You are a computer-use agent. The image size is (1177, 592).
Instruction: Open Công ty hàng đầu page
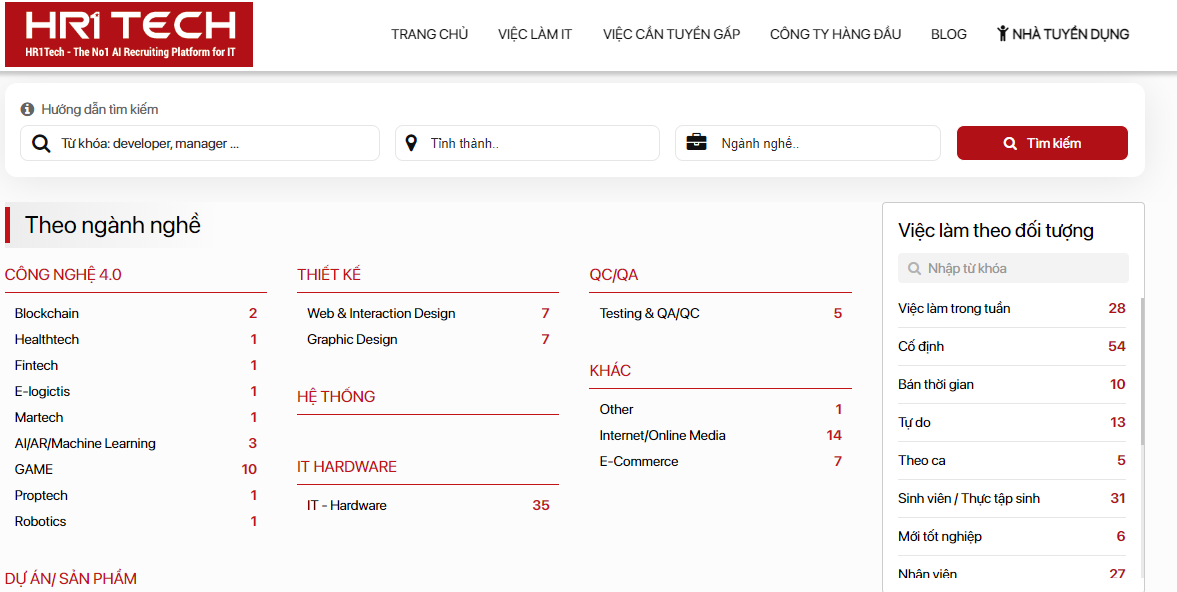835,34
